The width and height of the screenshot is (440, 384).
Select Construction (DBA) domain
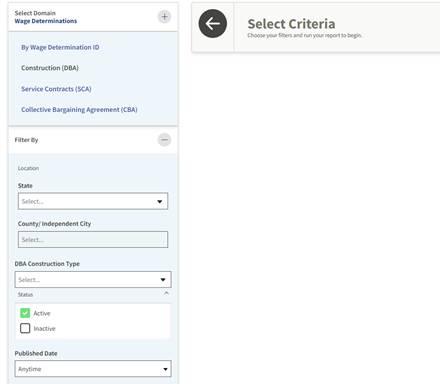(50, 68)
